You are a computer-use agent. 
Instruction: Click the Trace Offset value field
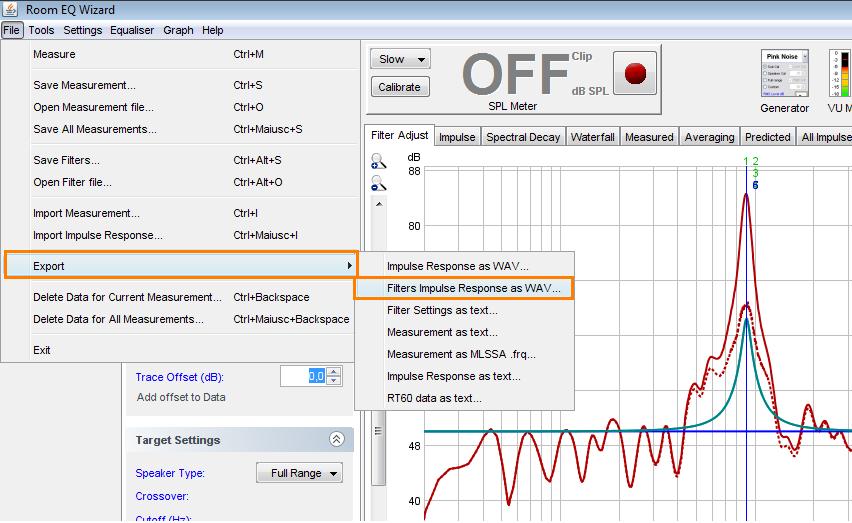pos(304,376)
